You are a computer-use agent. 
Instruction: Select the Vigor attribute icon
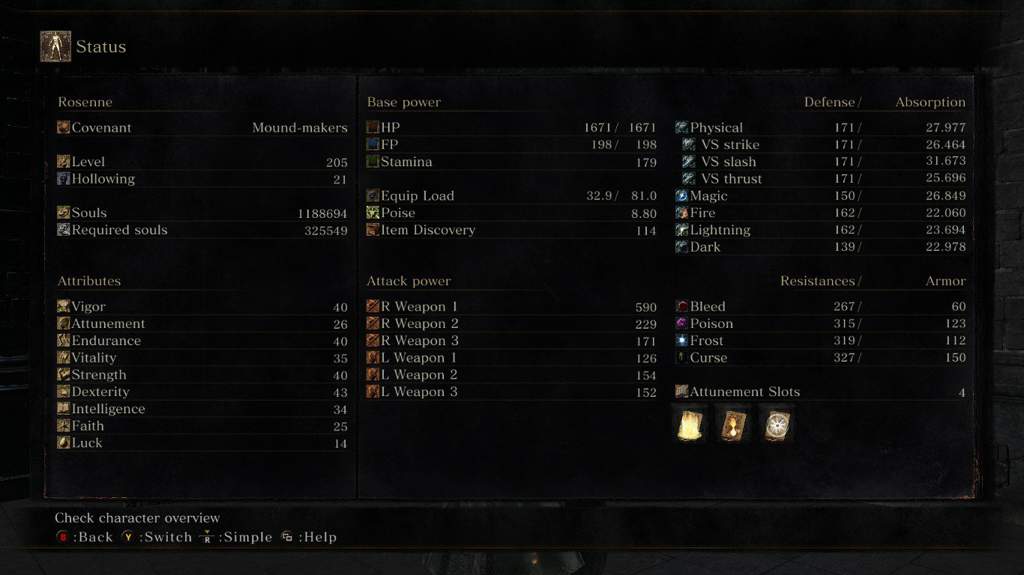63,306
